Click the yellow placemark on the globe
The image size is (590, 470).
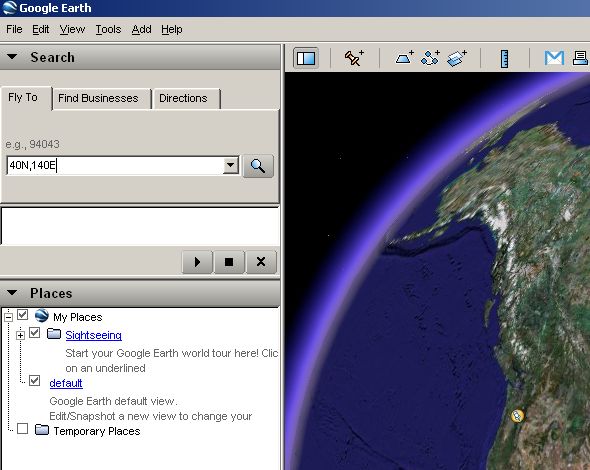[517, 415]
